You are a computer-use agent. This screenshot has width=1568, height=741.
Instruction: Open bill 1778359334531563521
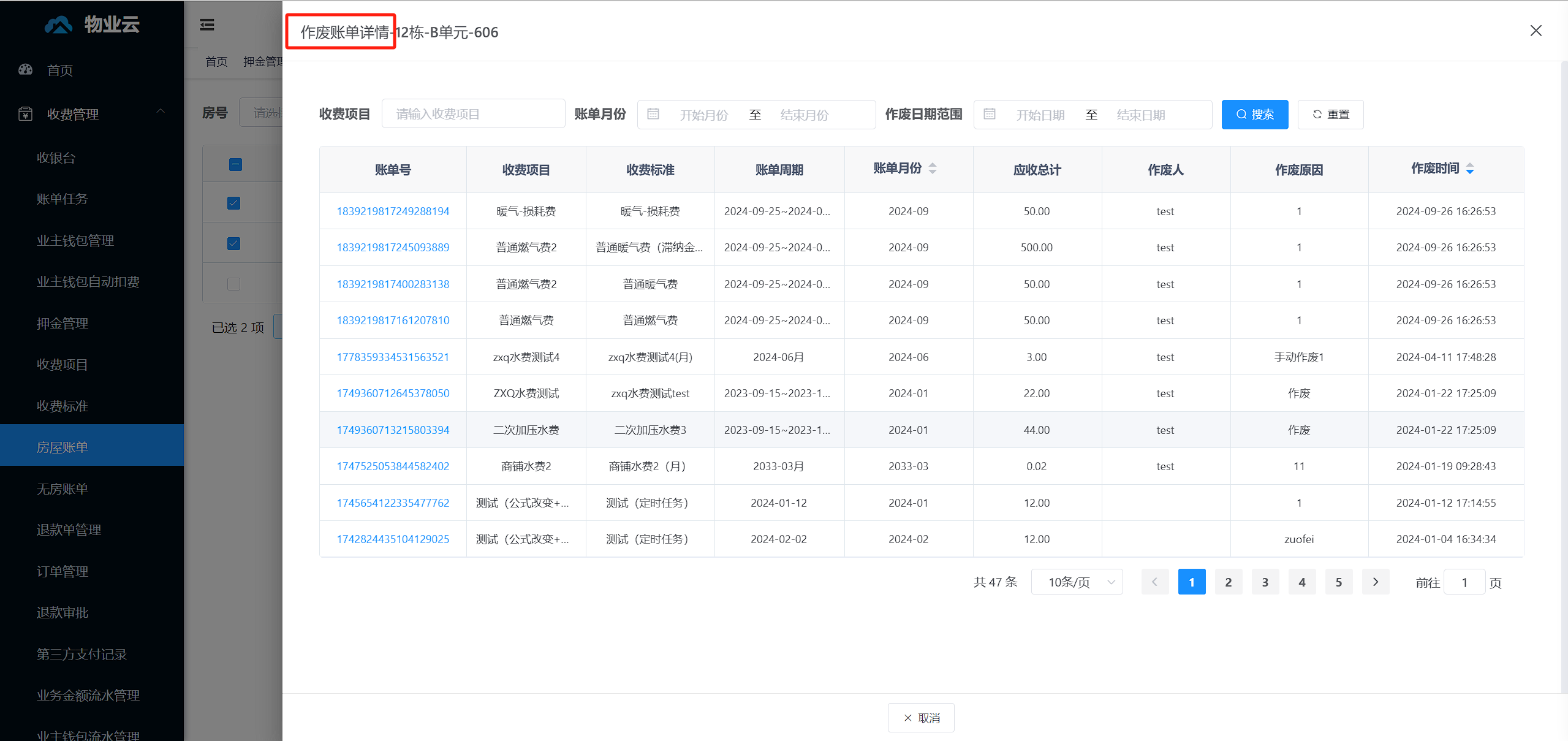point(393,357)
